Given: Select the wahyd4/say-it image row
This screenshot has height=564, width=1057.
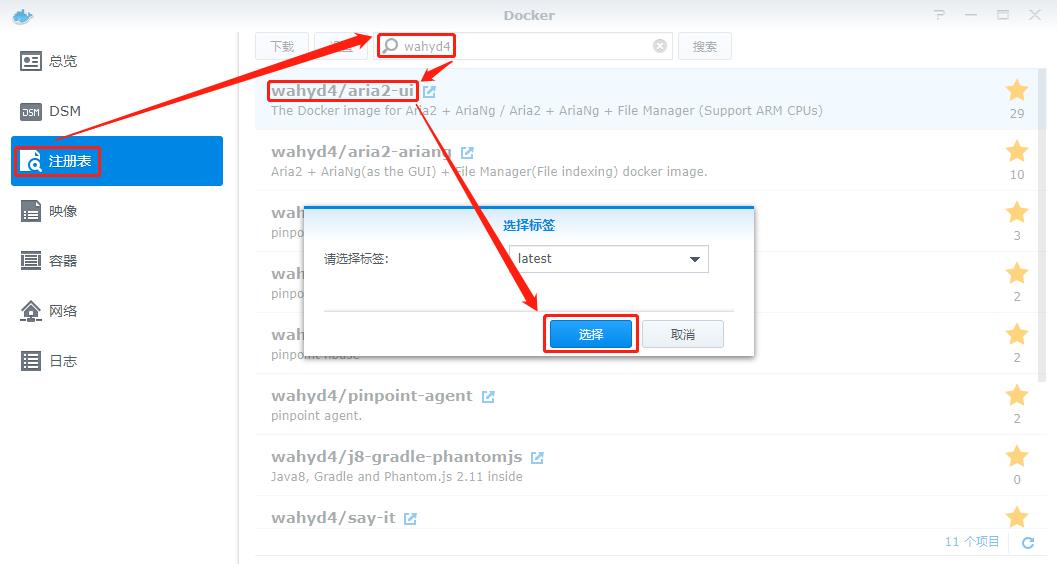Looking at the screenshot, I should click(647, 518).
